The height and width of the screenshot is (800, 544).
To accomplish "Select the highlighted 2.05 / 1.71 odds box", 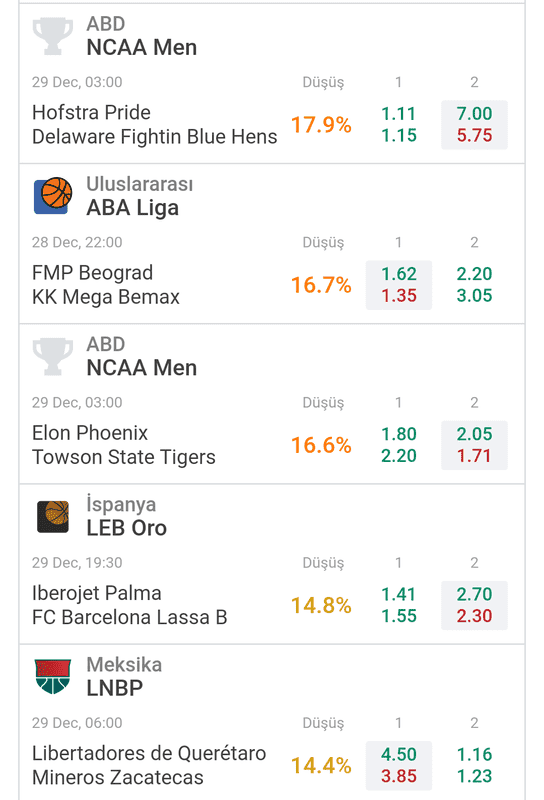I will pyautogui.click(x=474, y=445).
